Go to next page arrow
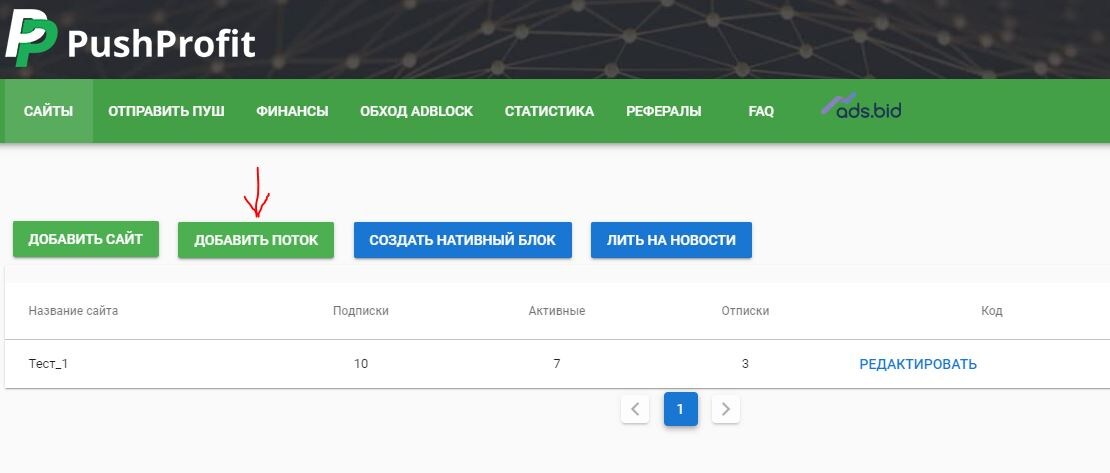 [x=726, y=409]
